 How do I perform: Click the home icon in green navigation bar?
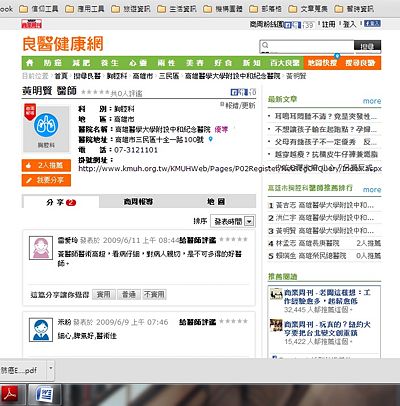[30, 63]
